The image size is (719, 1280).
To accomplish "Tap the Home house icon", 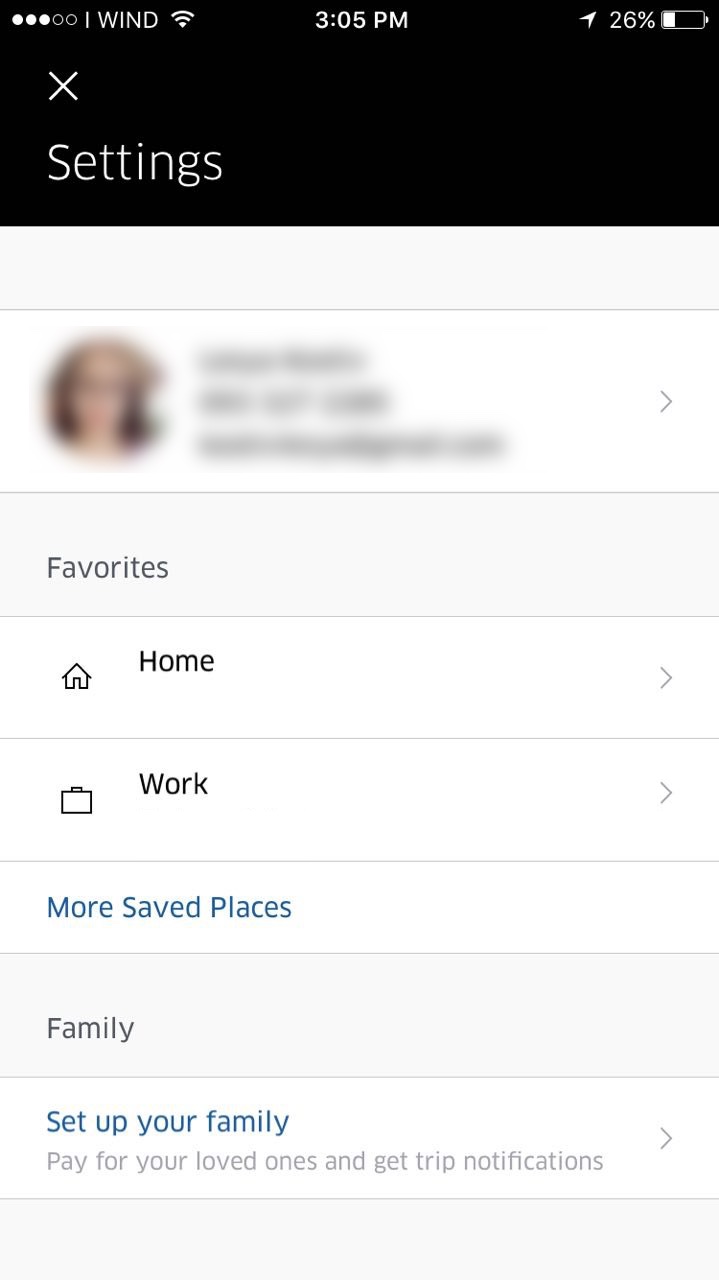I will [76, 678].
